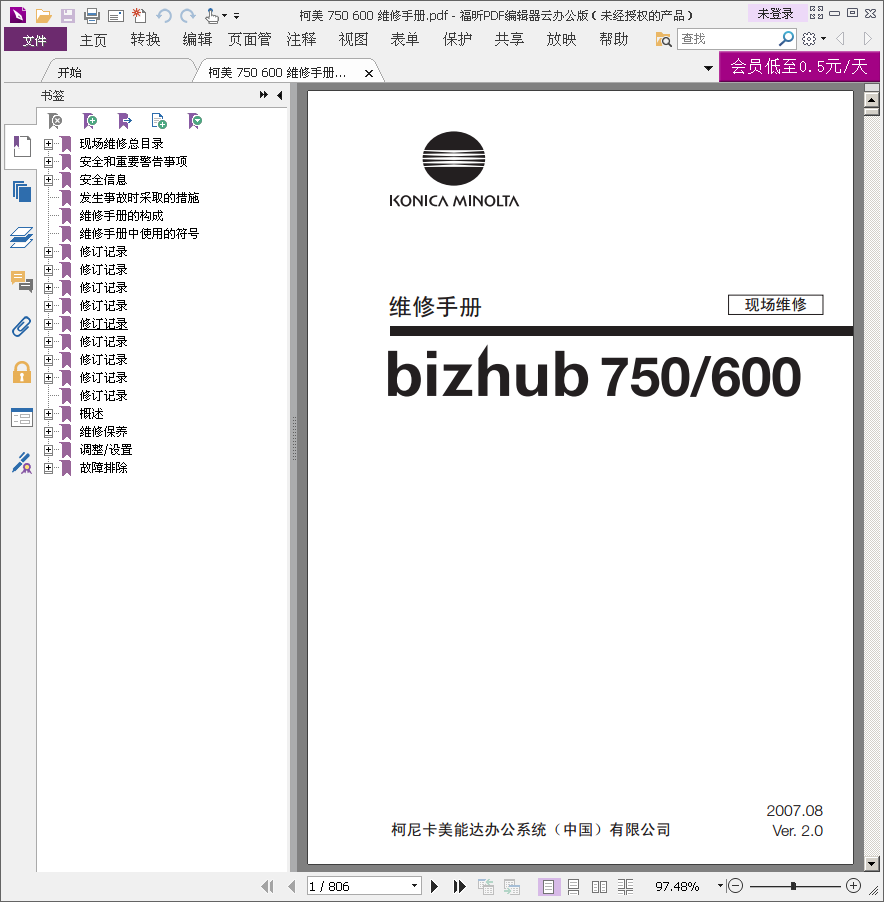Screen dimensions: 884x902
Task: Expand the 调整/设置 bookmark node
Action: [48, 450]
